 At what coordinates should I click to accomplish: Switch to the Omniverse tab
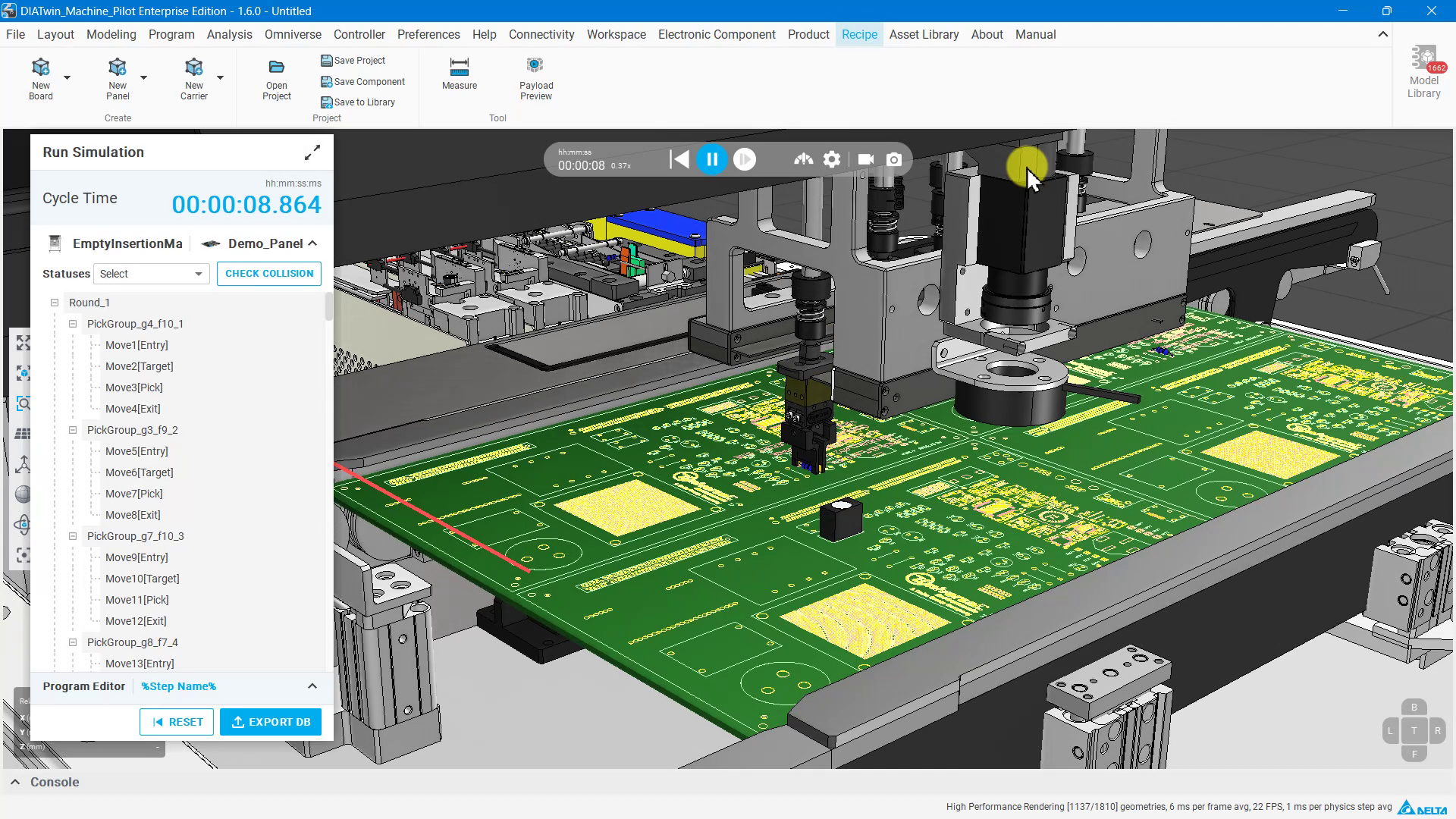coord(293,35)
